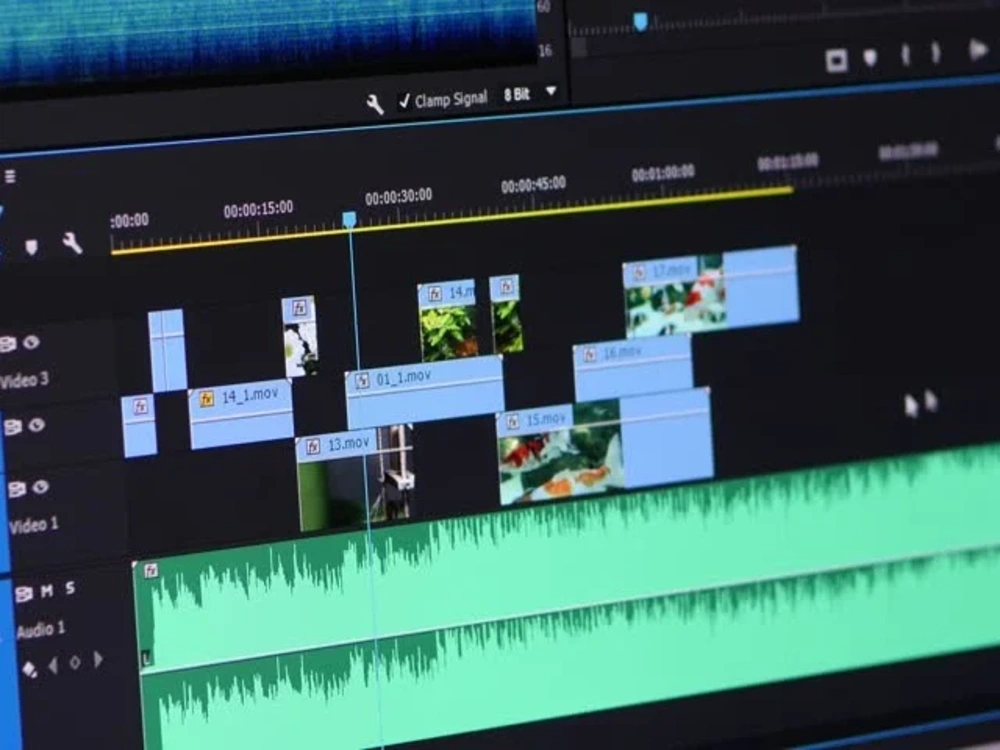Click the fx badge on 15.mov

tap(512, 422)
